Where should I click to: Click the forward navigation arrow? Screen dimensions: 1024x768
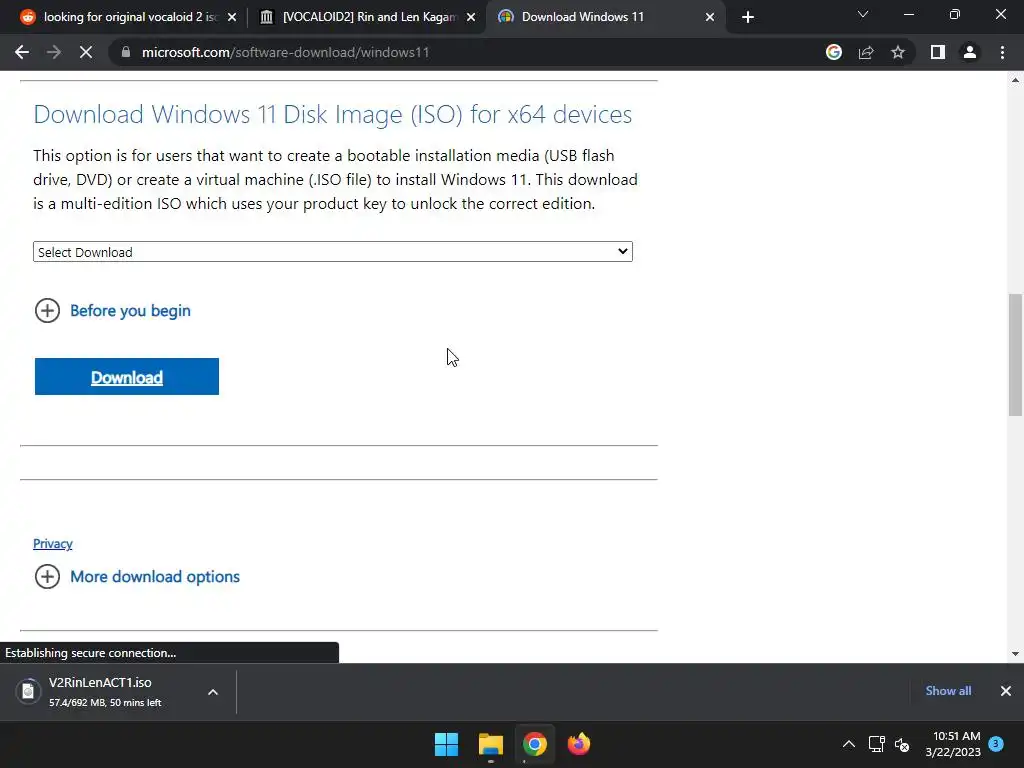coord(54,52)
